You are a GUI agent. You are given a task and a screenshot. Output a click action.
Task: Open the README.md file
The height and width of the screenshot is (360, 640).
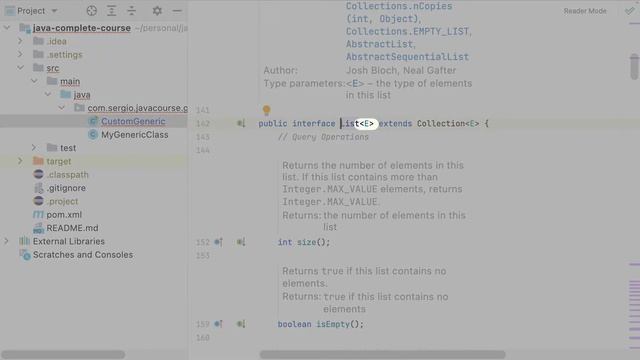point(72,228)
